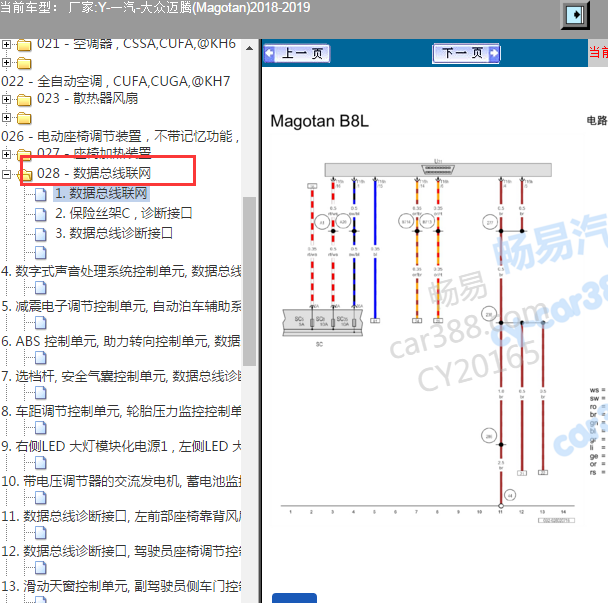Click document icon above 10. 带电压调节器
Image resolution: width=608 pixels, height=603 pixels.
click(x=41, y=462)
